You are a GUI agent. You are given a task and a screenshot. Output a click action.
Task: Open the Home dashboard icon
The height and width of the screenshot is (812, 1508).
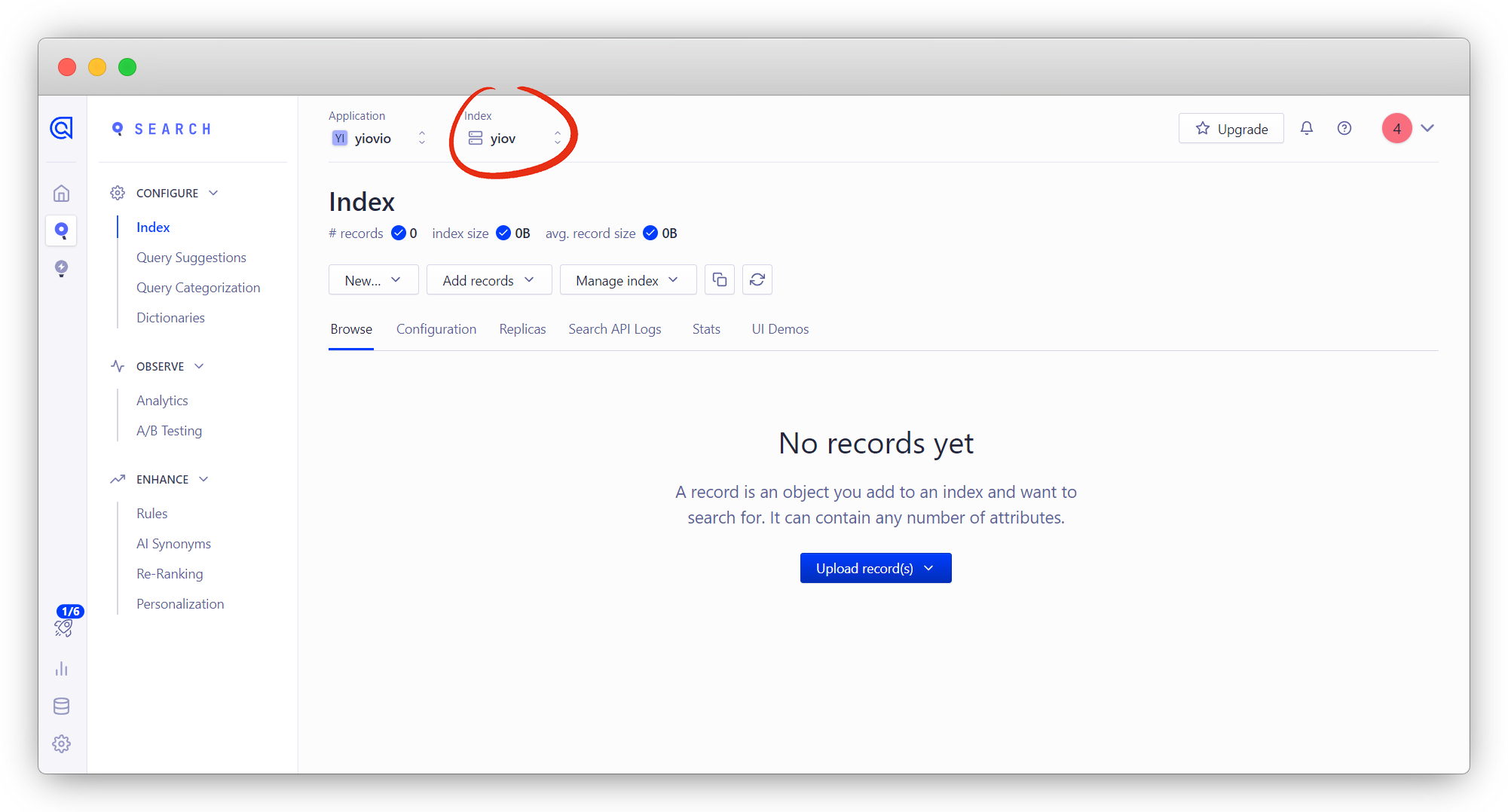[62, 193]
